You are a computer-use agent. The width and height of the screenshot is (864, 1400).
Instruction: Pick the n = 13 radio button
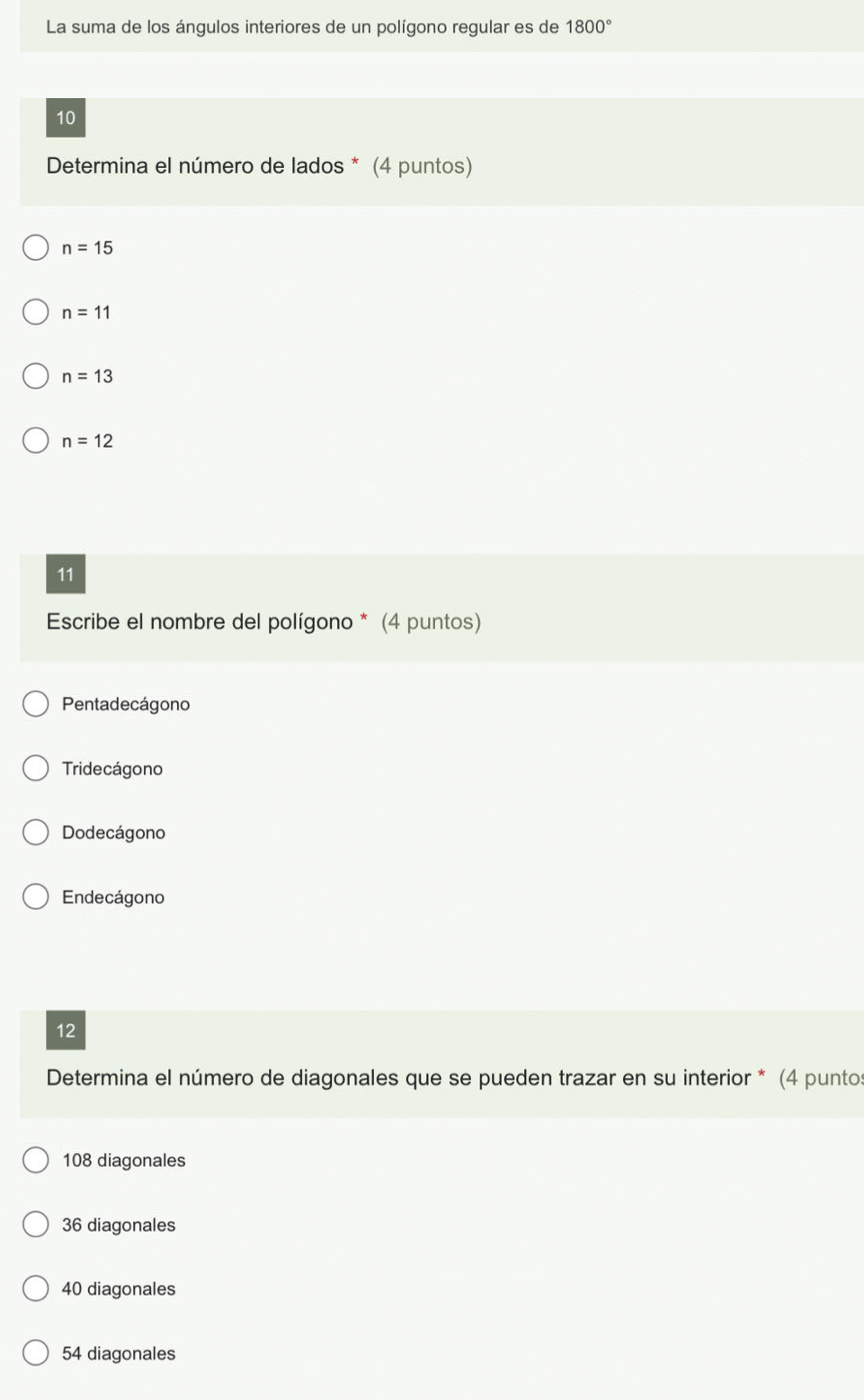pos(35,376)
